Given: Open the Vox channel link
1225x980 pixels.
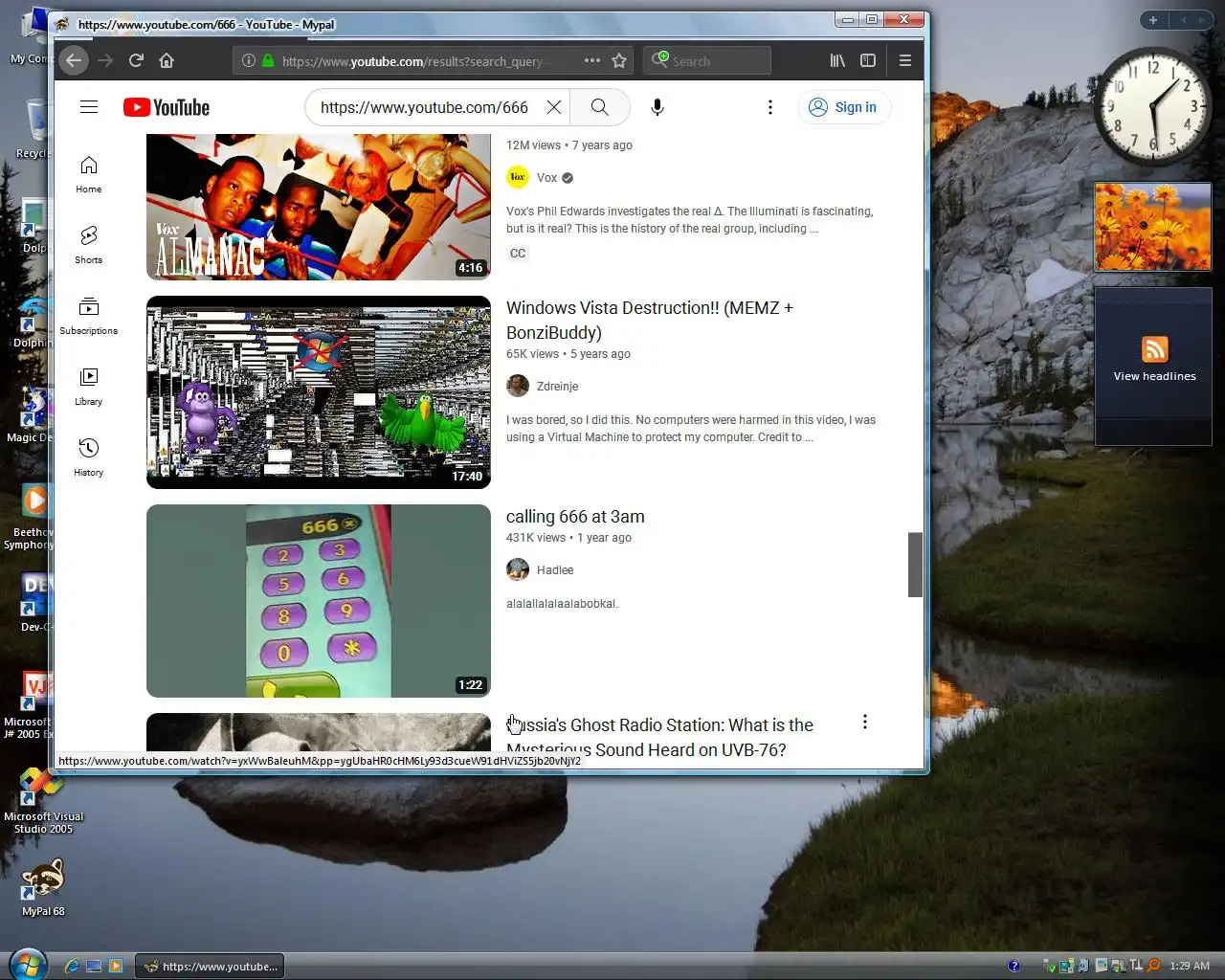Looking at the screenshot, I should tap(546, 178).
